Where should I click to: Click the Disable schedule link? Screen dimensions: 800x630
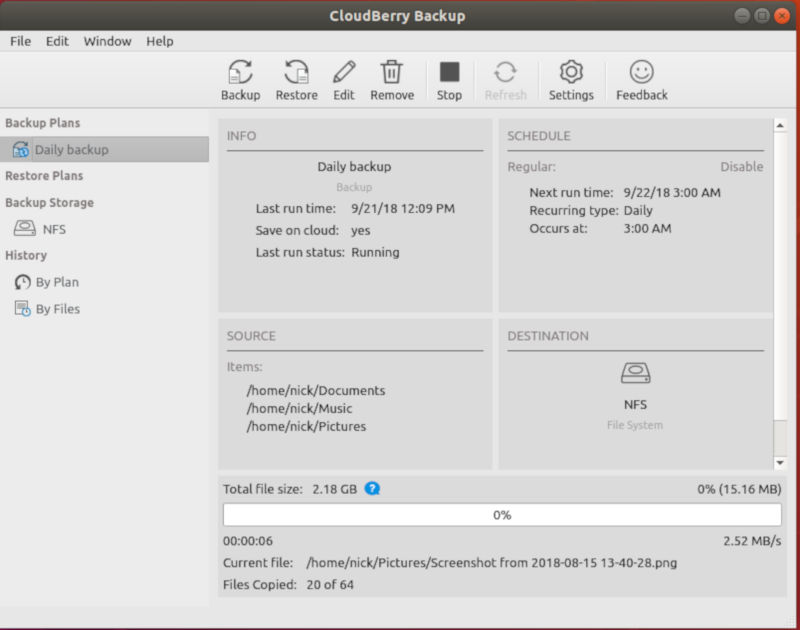[741, 167]
